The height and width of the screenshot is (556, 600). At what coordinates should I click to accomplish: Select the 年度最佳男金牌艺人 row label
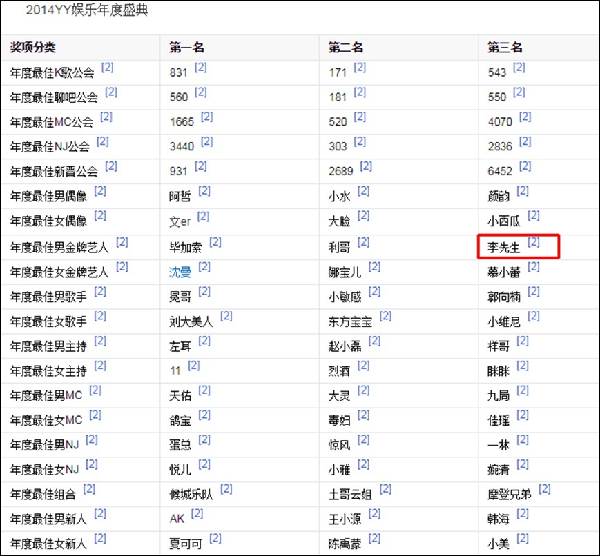[59, 247]
